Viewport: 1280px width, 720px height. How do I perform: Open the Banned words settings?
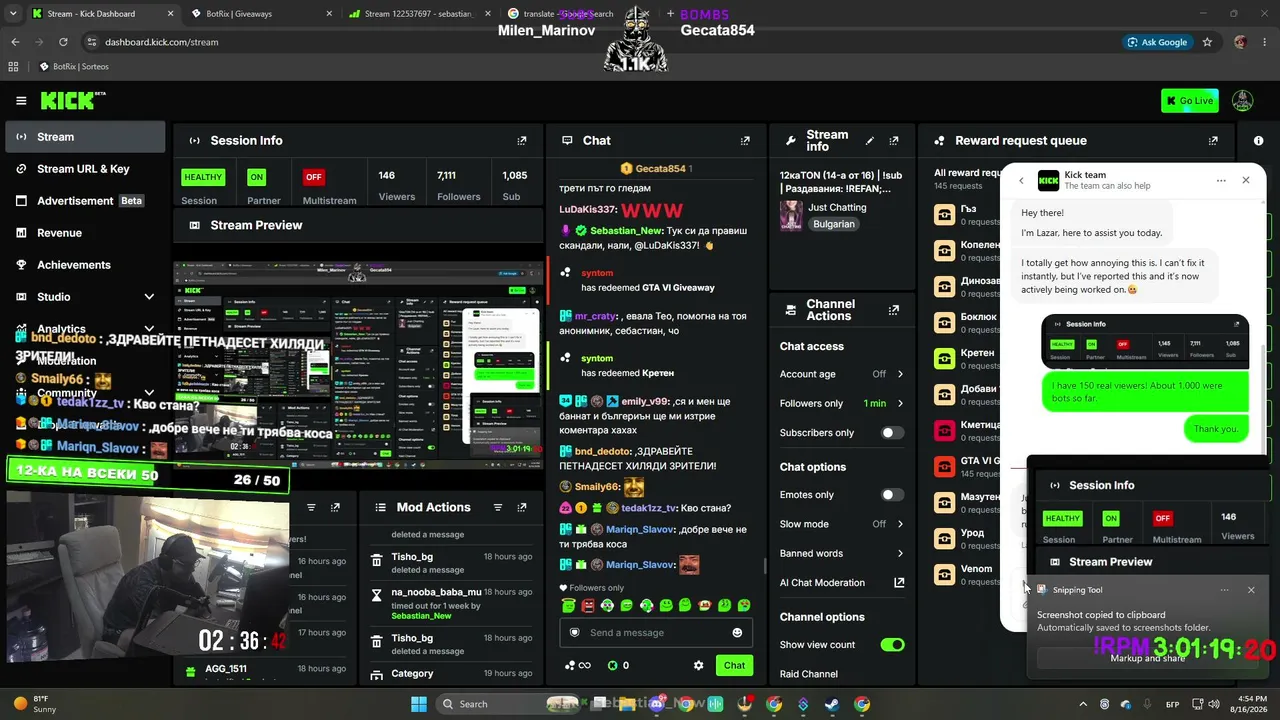[842, 553]
